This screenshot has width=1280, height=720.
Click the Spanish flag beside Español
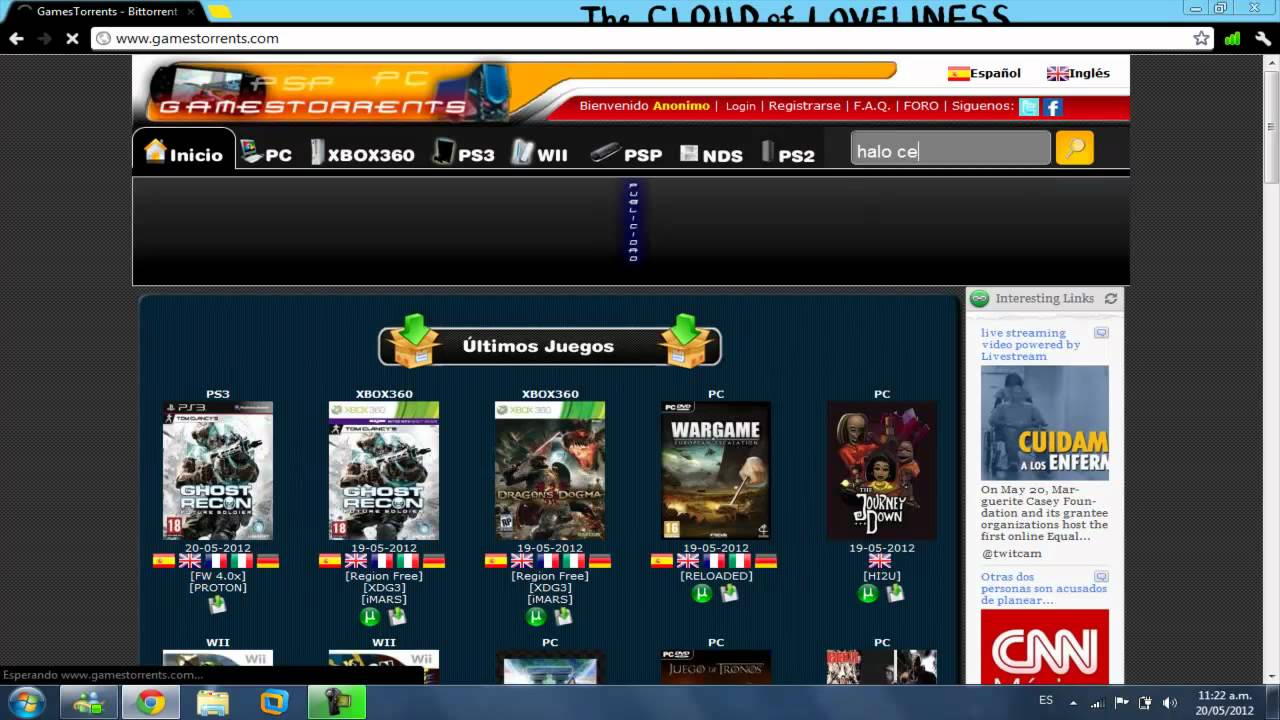tap(958, 73)
